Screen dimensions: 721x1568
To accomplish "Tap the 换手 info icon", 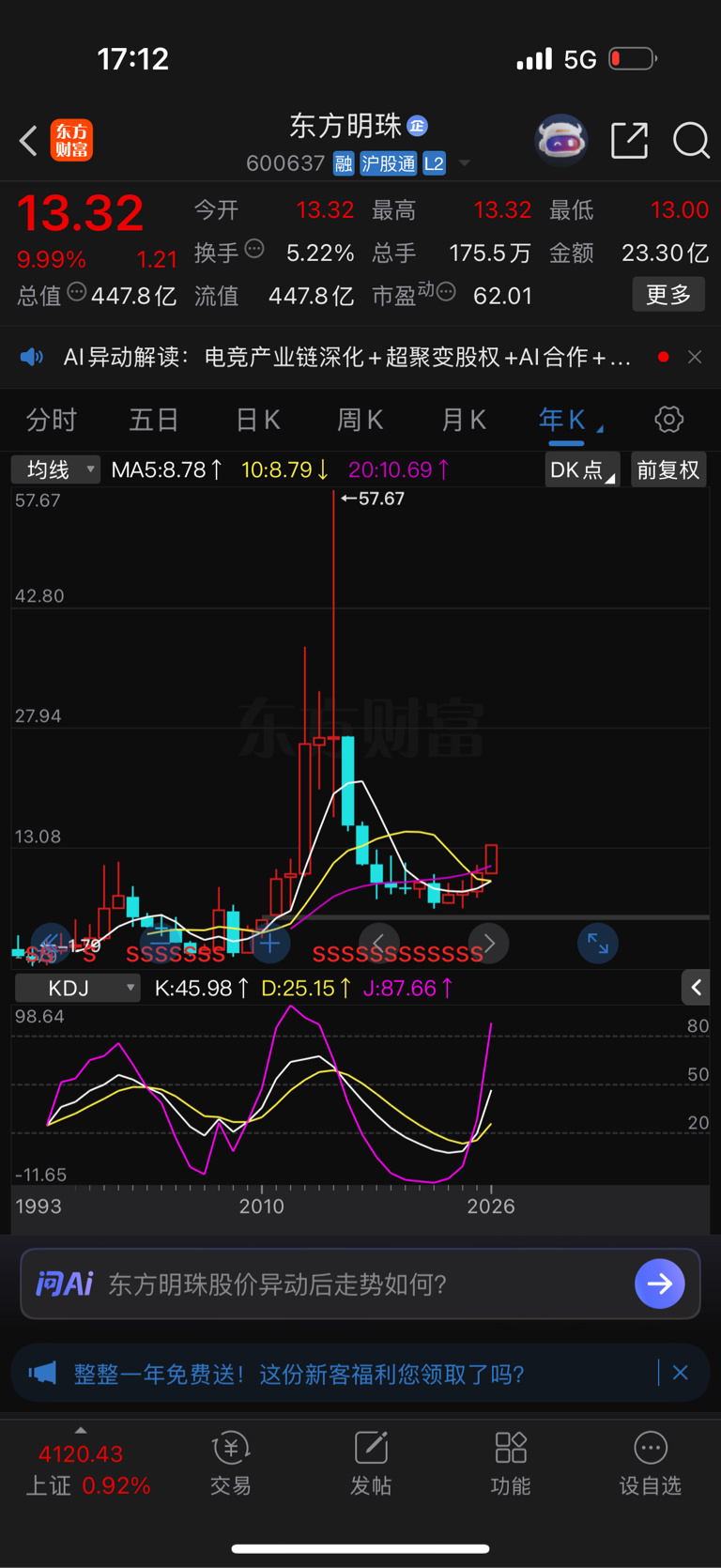I will pyautogui.click(x=254, y=249).
